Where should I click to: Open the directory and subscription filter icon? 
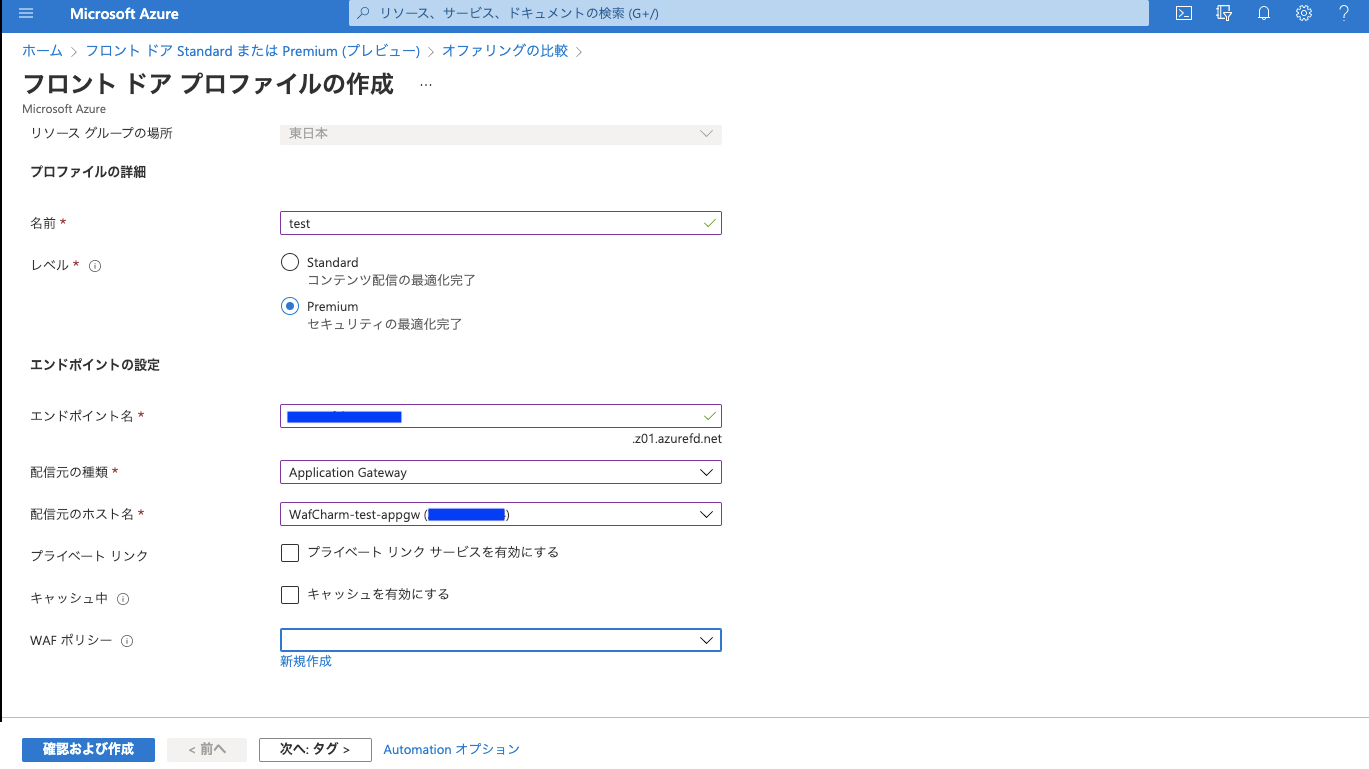1224,13
